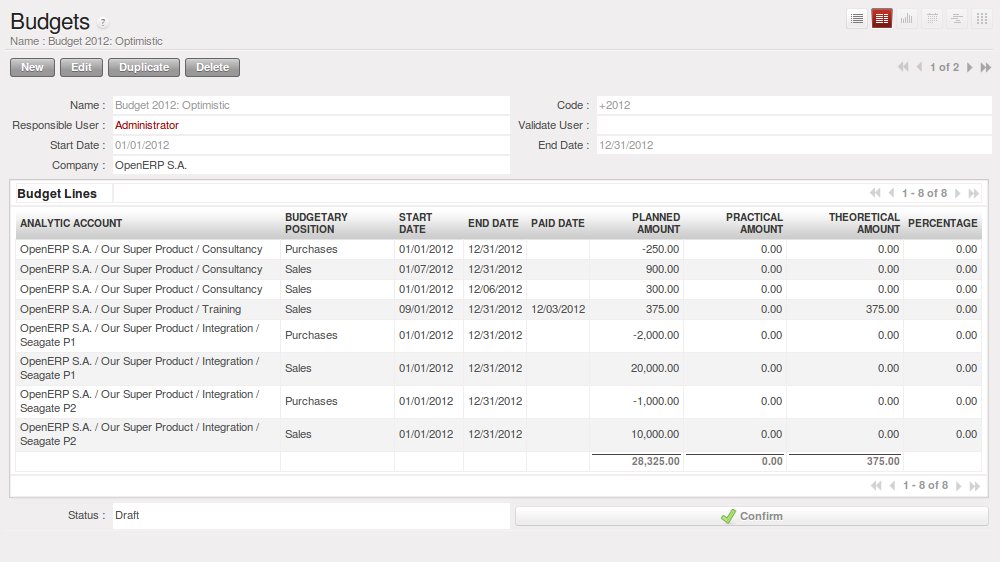Go to last record in top pager
The height and width of the screenshot is (562, 1000).
(x=986, y=67)
